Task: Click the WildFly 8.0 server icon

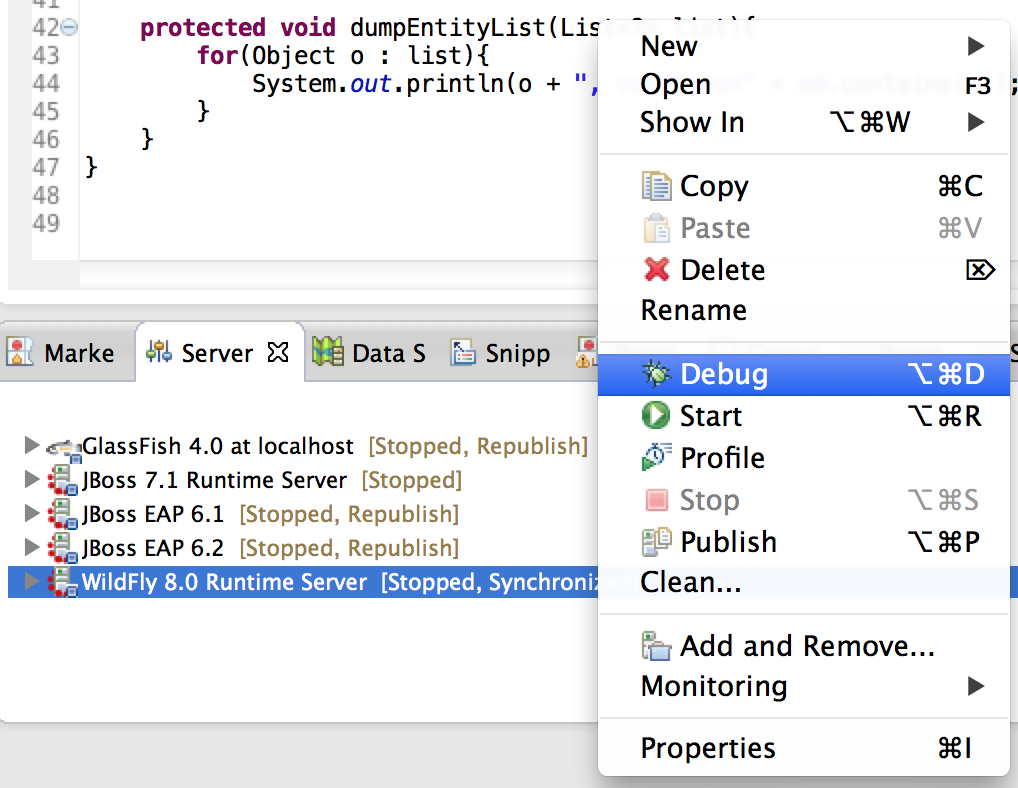Action: (63, 582)
